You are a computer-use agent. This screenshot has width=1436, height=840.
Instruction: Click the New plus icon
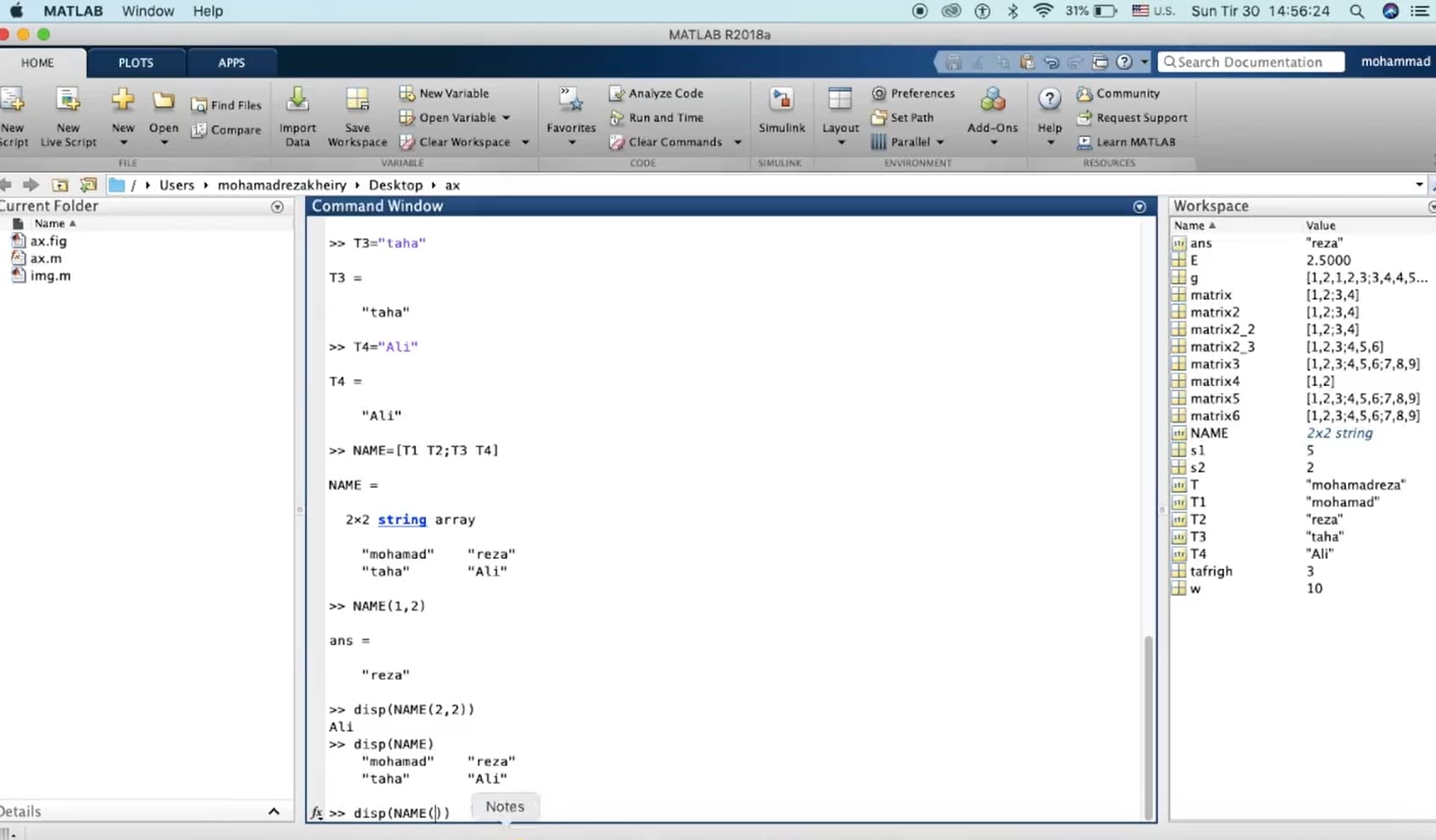(123, 100)
